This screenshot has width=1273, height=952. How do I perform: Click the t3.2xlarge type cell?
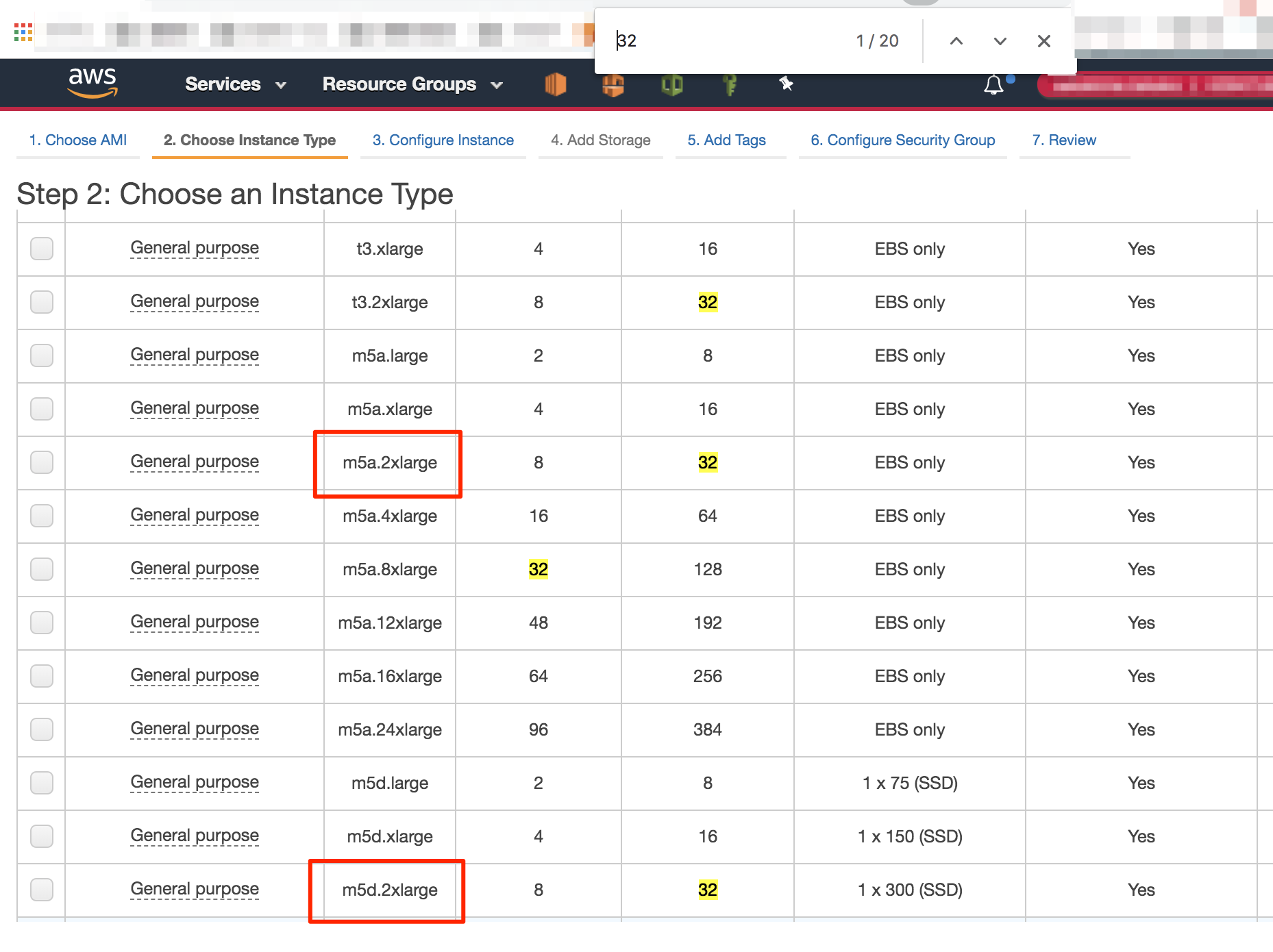(x=390, y=303)
